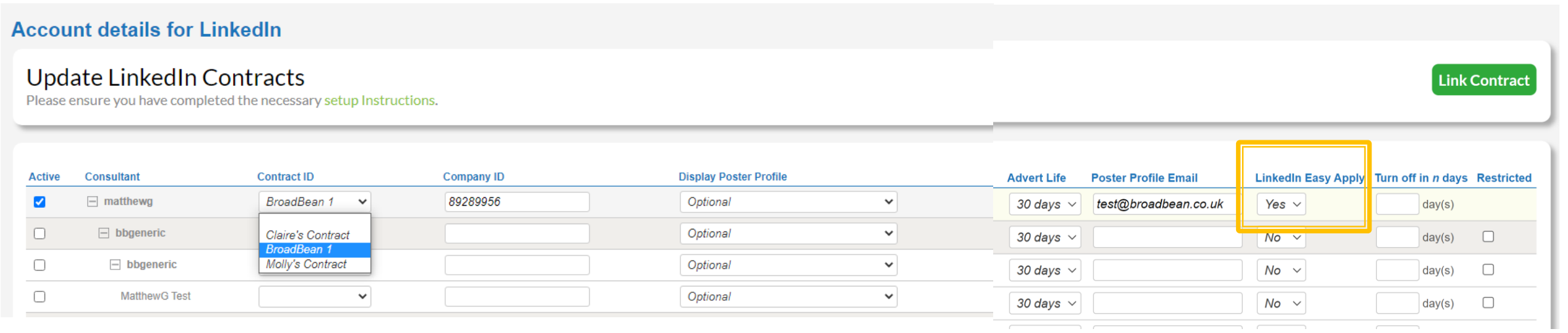This screenshot has height=333, width=1568.
Task: Collapse the matthewg consultant tree node
Action: point(92,201)
